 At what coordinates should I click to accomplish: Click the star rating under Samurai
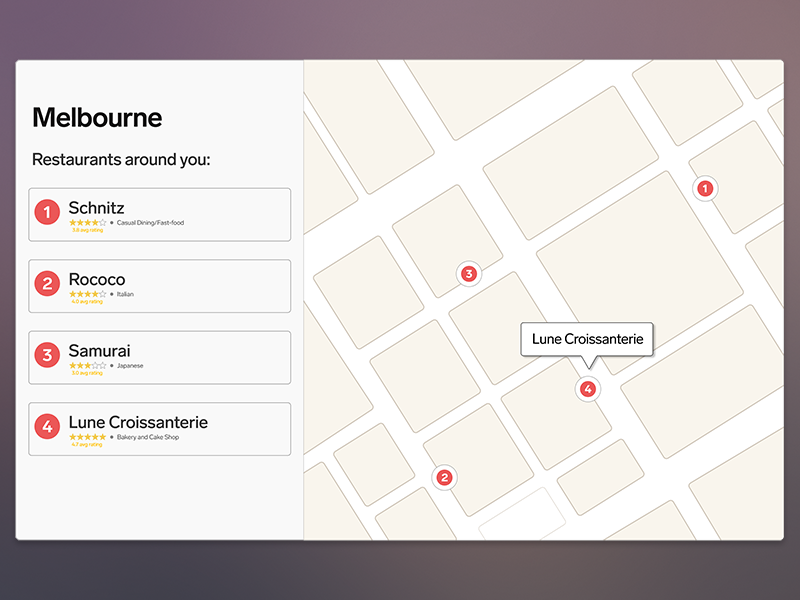(88, 365)
